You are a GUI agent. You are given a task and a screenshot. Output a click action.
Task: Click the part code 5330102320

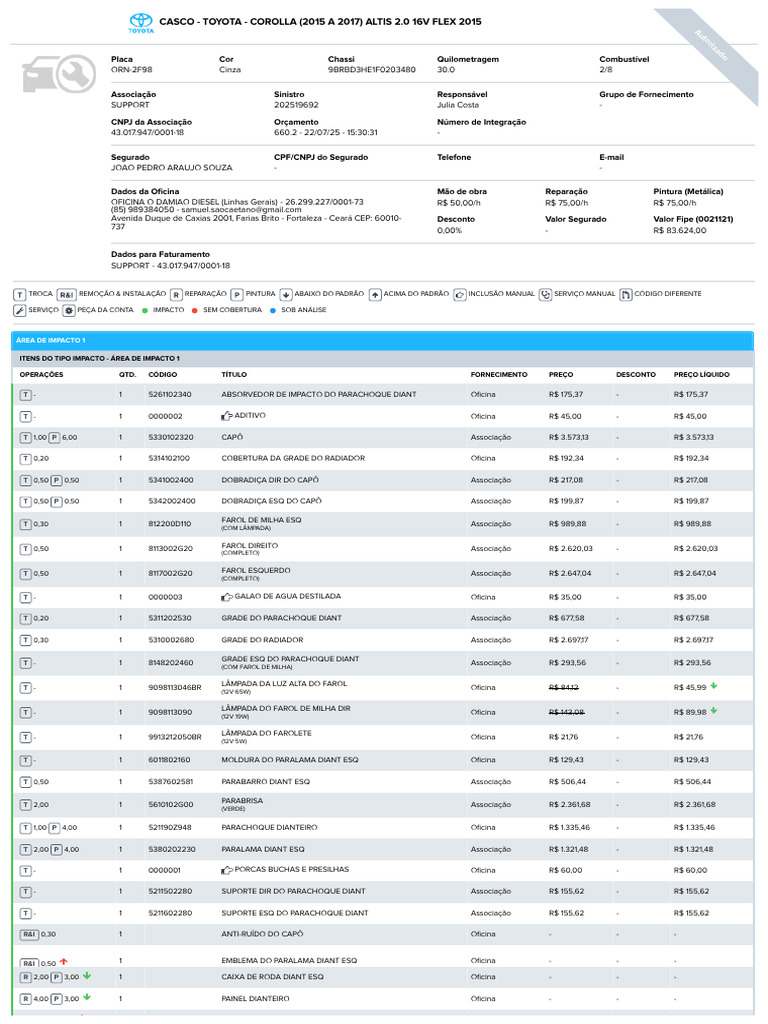point(171,438)
